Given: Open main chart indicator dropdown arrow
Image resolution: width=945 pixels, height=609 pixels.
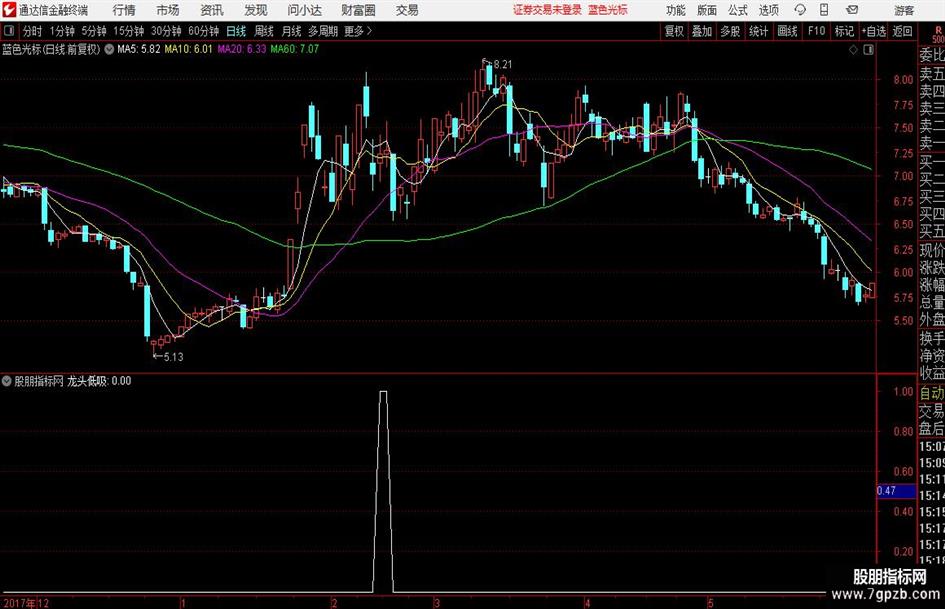Looking at the screenshot, I should pos(109,49).
